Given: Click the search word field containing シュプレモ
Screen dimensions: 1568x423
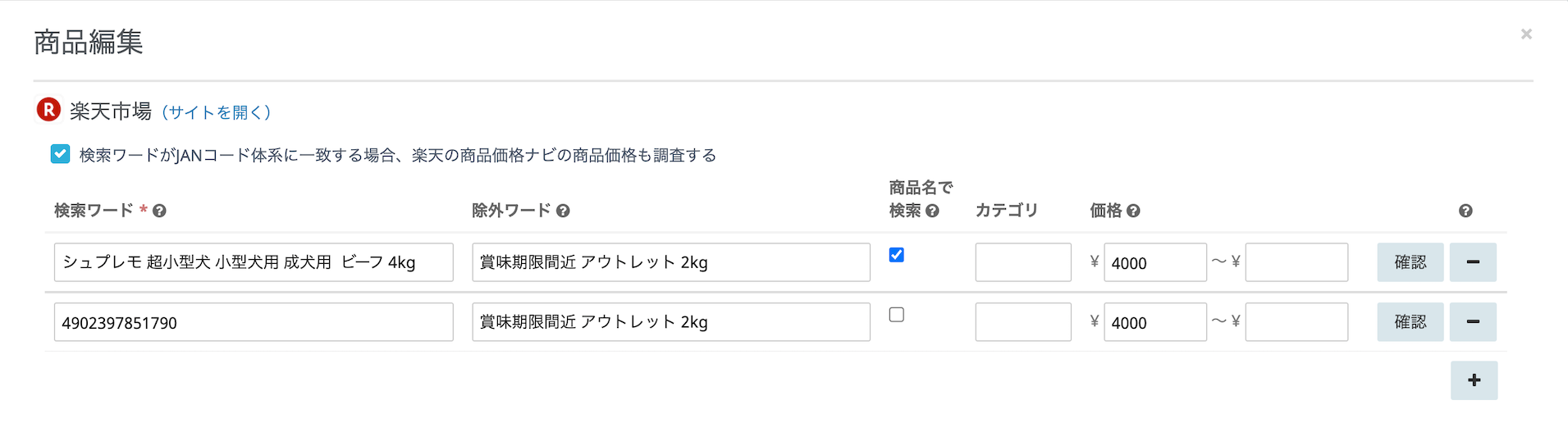Looking at the screenshot, I should (254, 262).
